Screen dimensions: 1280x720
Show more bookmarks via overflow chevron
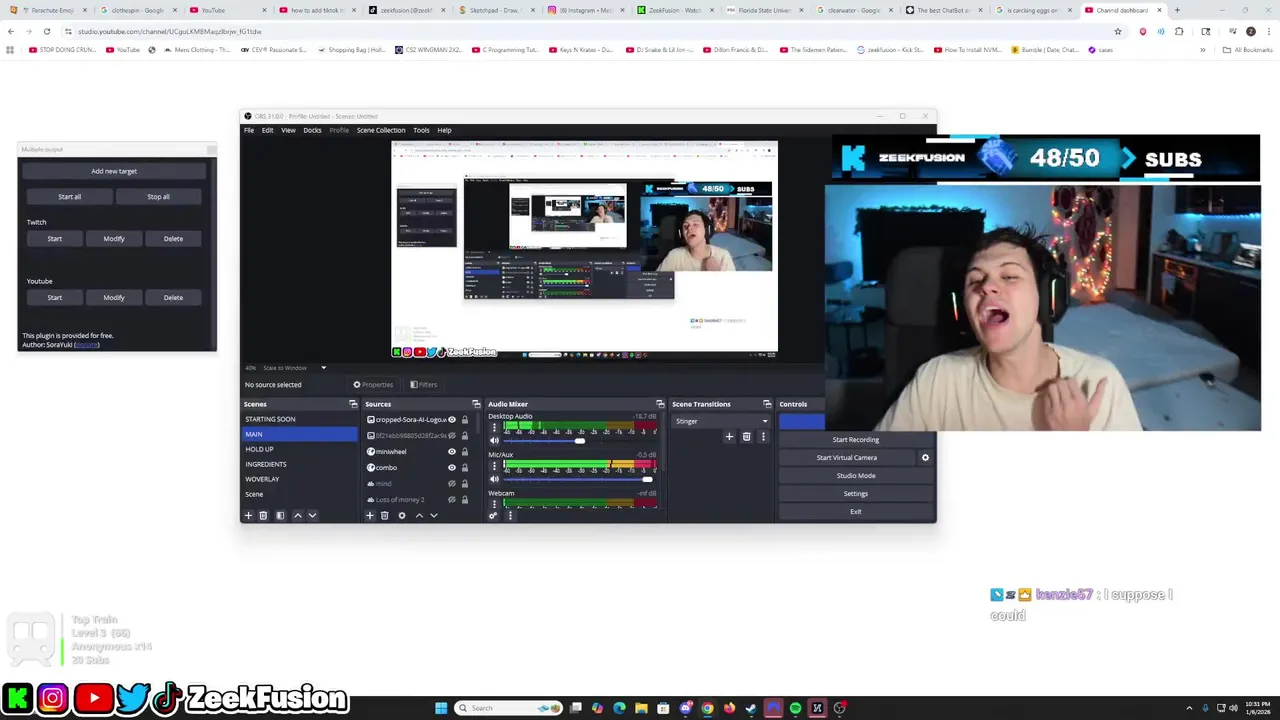(1203, 49)
